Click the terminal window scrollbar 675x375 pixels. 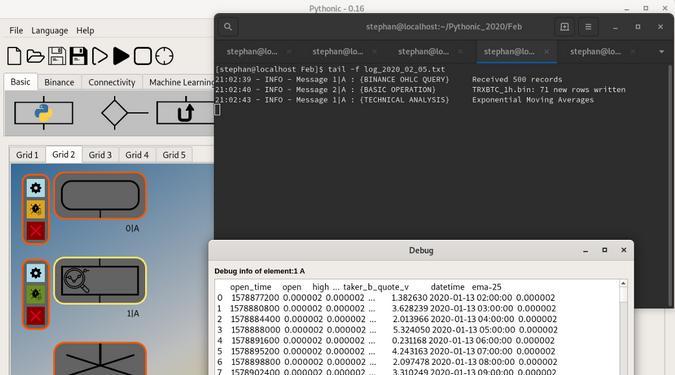click(x=670, y=185)
